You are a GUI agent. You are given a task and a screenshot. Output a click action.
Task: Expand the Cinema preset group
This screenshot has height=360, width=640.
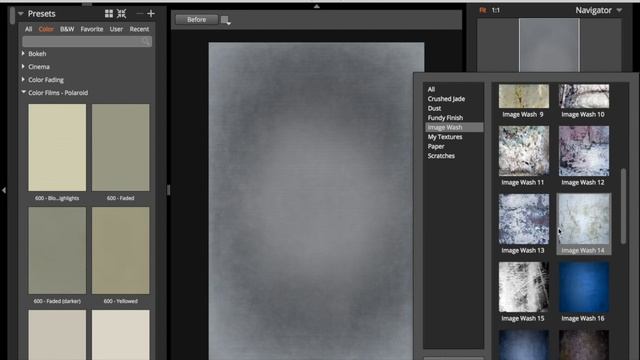coord(23,67)
